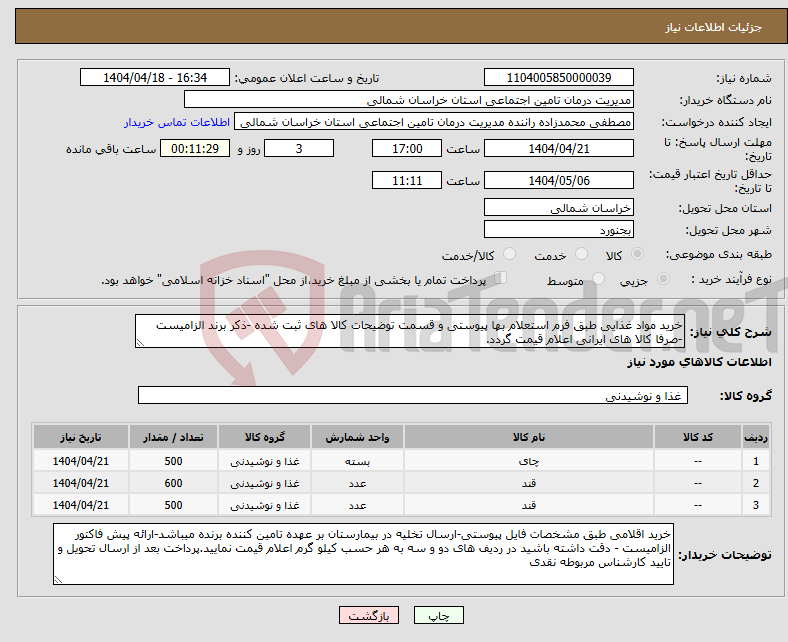788x642 pixels.
Task: Select the جزیی purchase type radio
Action: click(x=663, y=279)
